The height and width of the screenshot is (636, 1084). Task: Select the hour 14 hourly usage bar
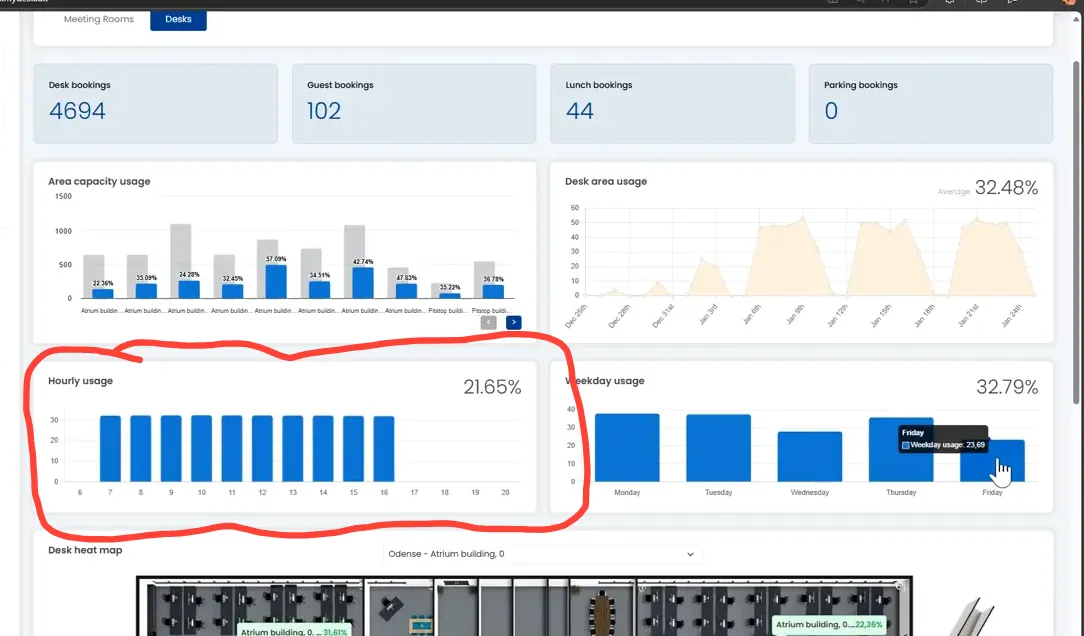click(x=324, y=448)
